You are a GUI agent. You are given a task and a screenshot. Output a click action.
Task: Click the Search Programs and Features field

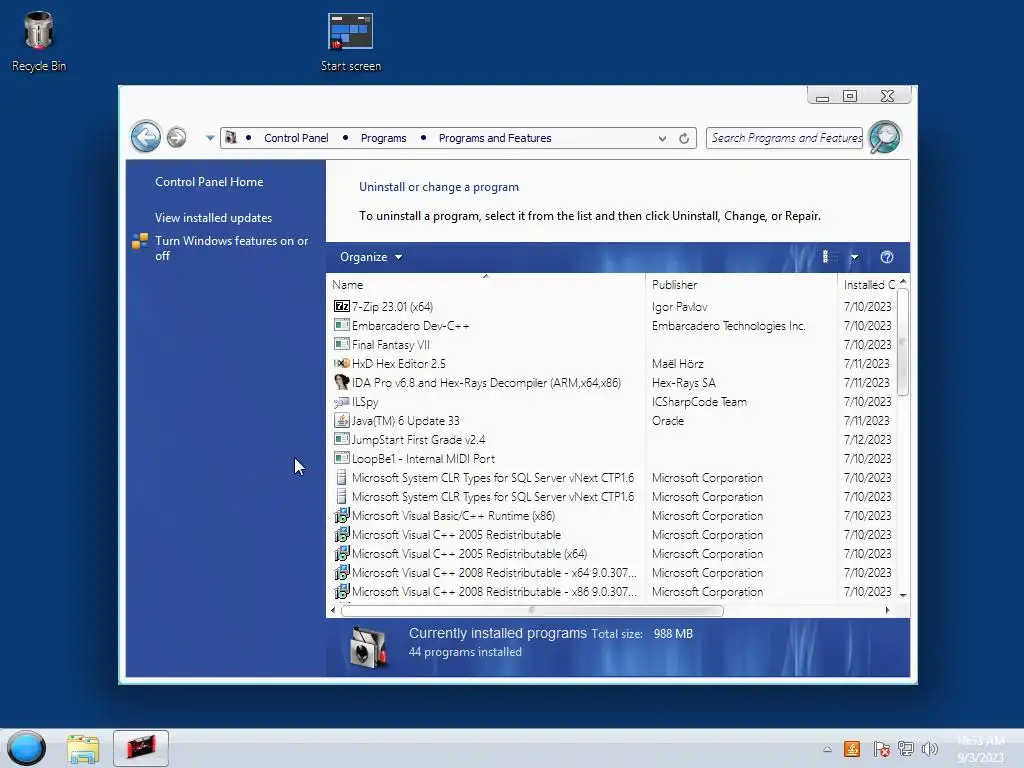pos(784,138)
